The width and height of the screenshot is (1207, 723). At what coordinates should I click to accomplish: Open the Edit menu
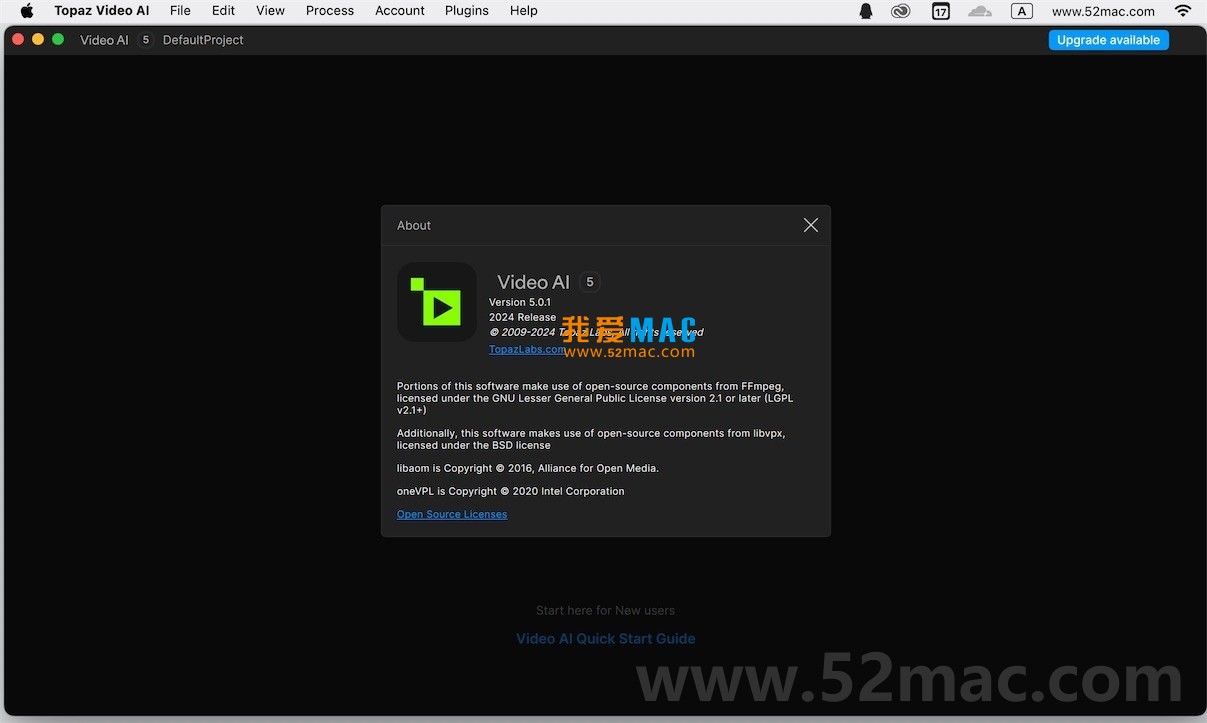tap(223, 11)
